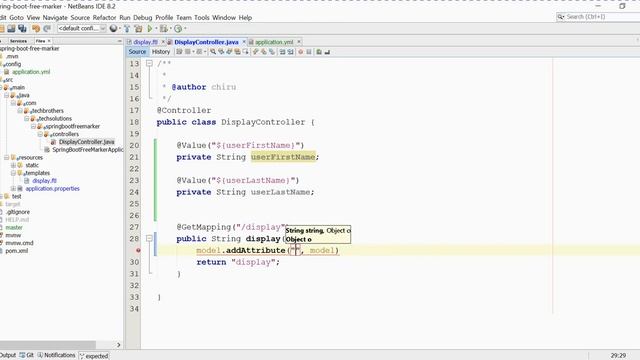This screenshot has width=640, height=360.
Task: Click the green Run Project arrow
Action: (x=150, y=29)
